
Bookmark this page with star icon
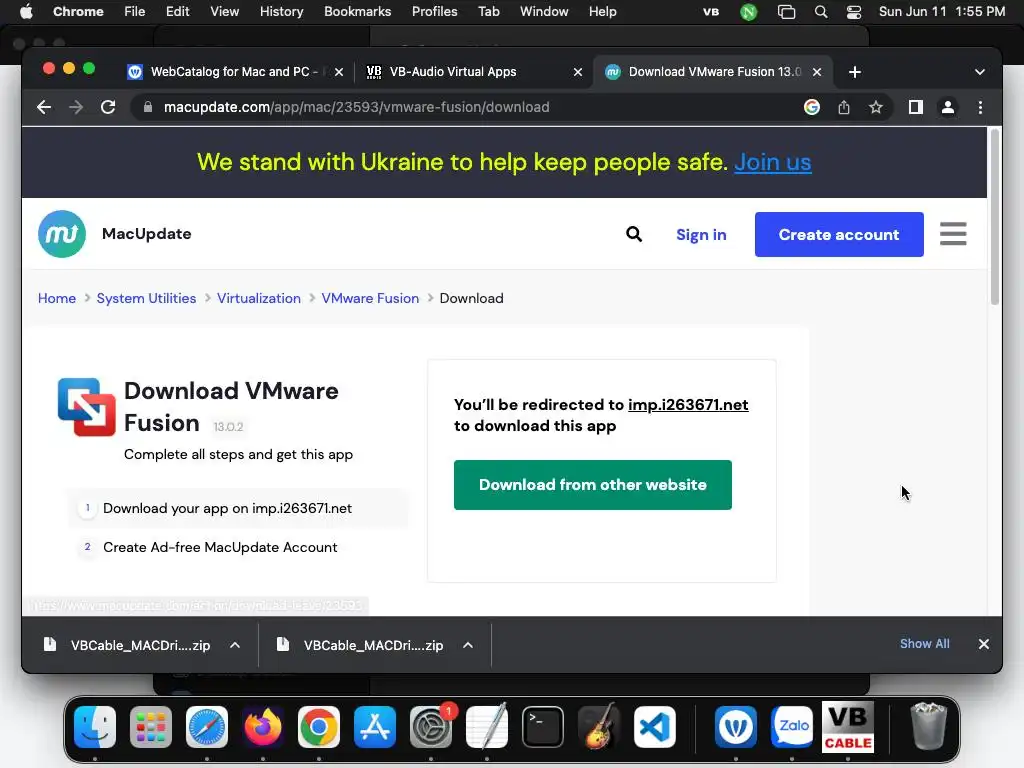(876, 107)
